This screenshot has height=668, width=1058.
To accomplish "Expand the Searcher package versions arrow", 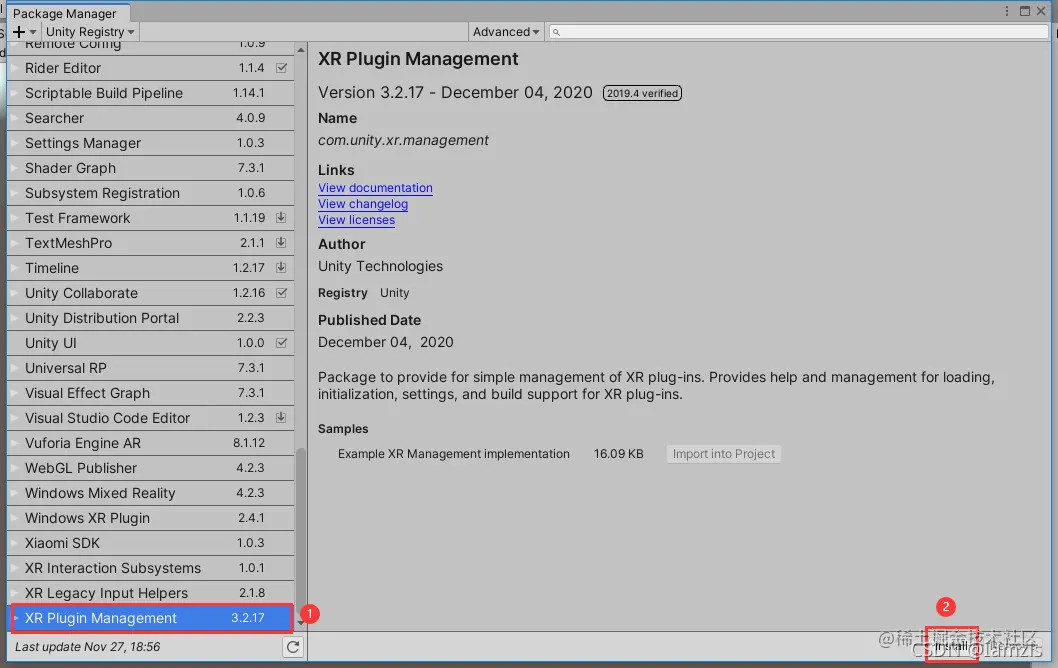I will [x=14, y=117].
